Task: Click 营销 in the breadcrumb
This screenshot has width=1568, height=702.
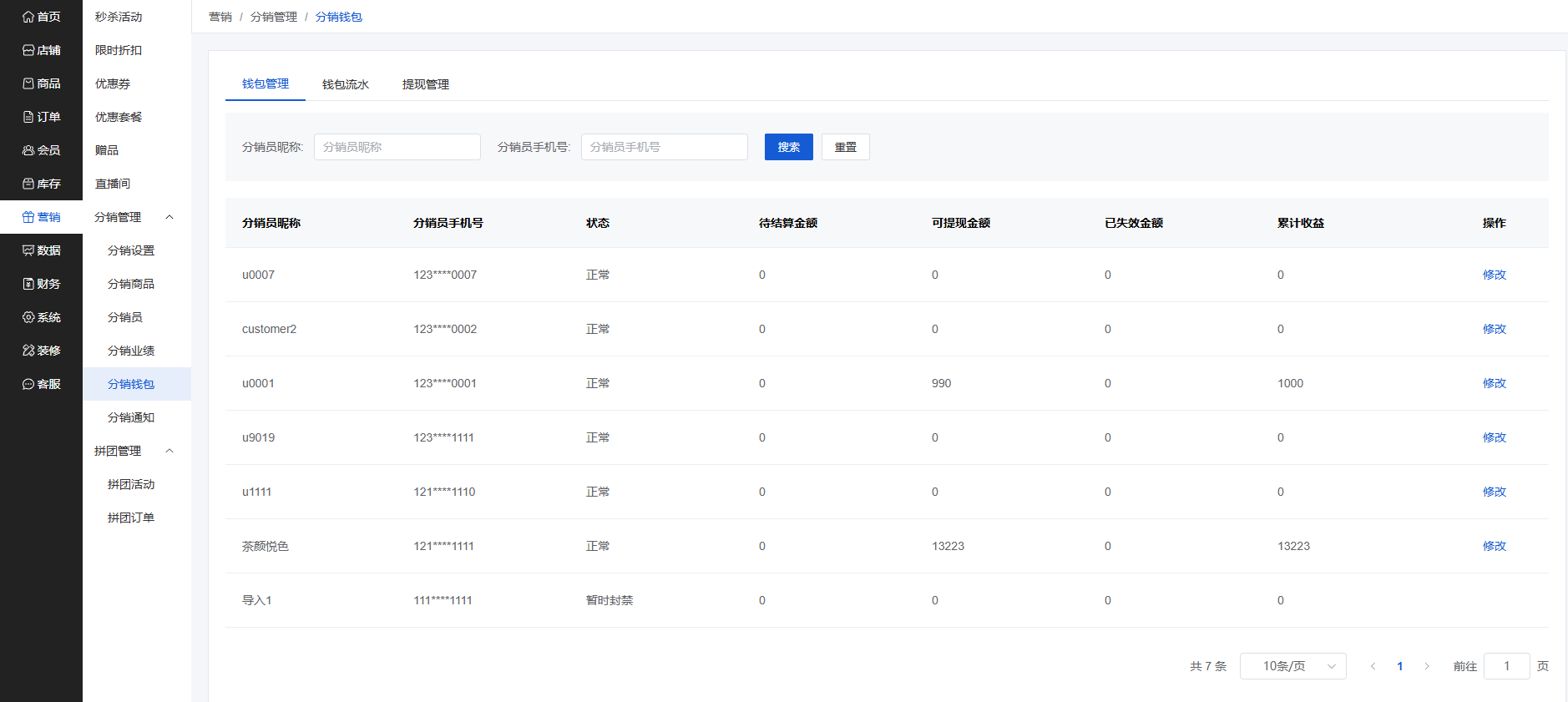Action: point(220,17)
